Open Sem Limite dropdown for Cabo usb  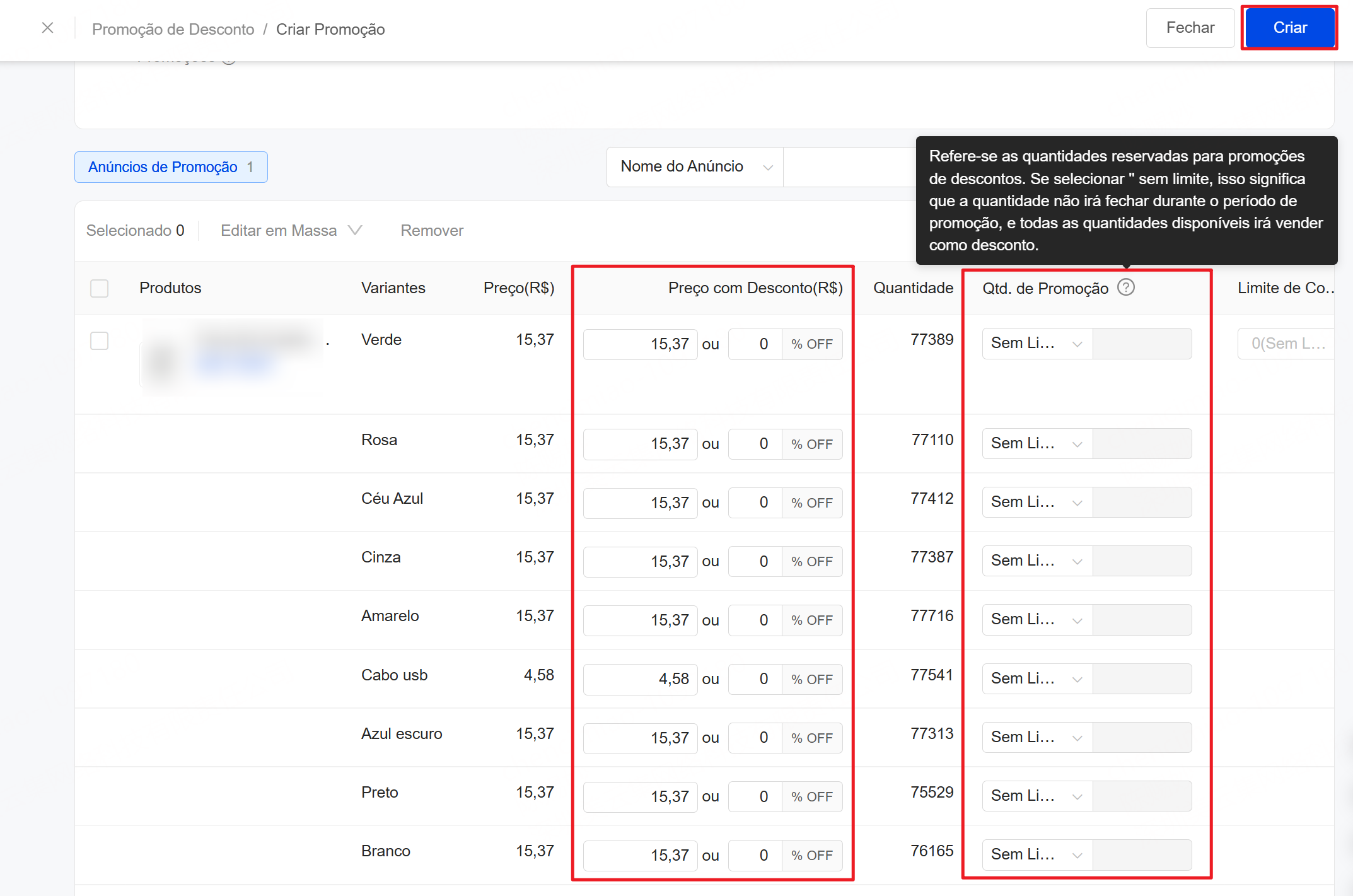[1037, 678]
